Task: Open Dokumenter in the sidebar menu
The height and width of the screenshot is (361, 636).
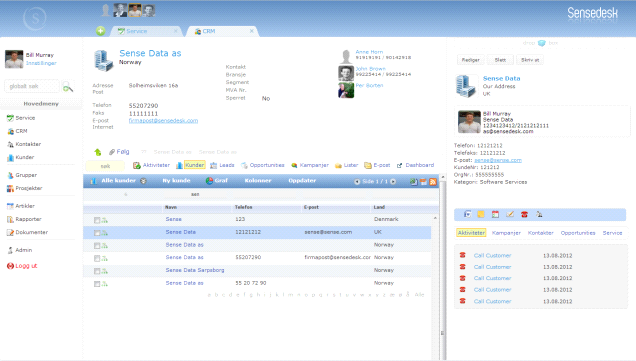Action: coord(32,232)
